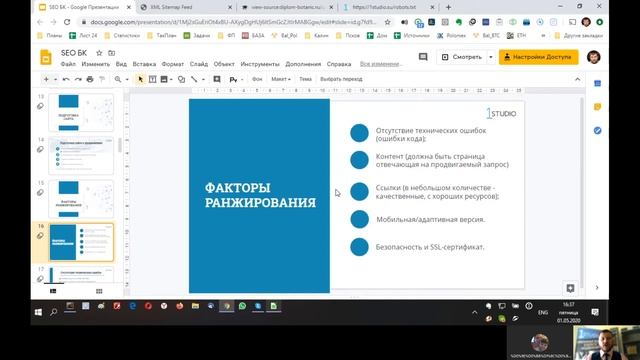The height and width of the screenshot is (360, 640).
Task: Open the input tools (Ру) button
Action: coord(233,79)
